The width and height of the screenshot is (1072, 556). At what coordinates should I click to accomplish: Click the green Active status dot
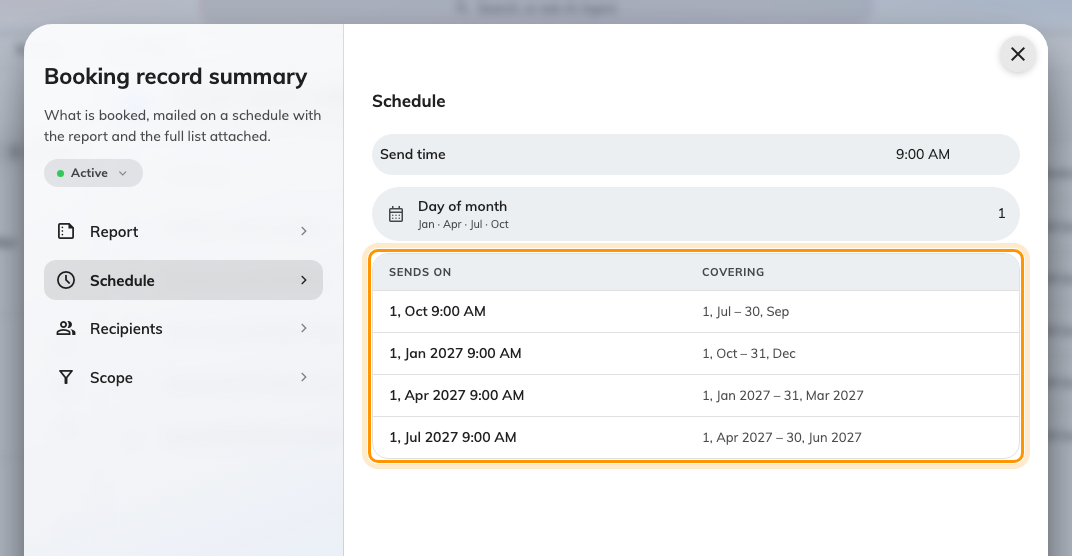click(61, 174)
